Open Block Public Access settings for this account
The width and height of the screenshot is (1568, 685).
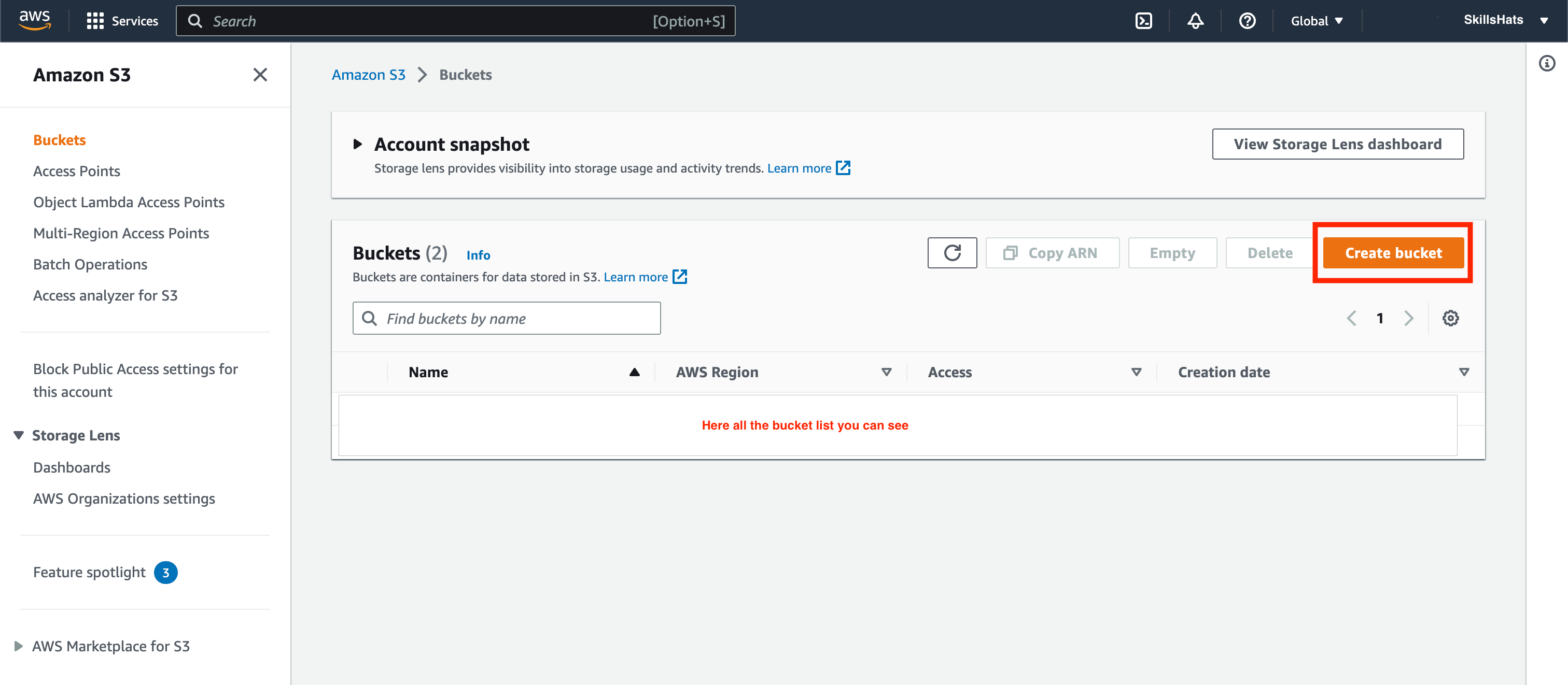tap(135, 380)
